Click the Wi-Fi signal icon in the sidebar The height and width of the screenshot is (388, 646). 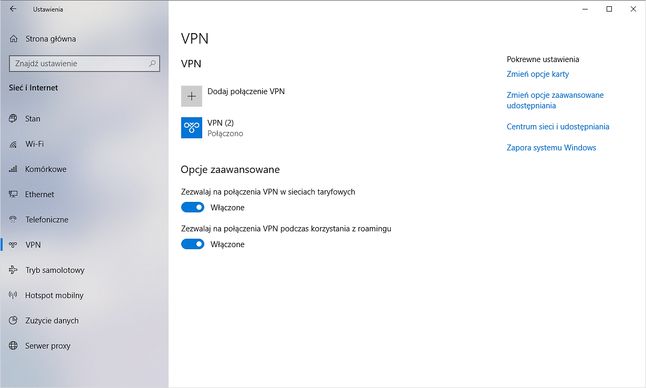tap(13, 144)
